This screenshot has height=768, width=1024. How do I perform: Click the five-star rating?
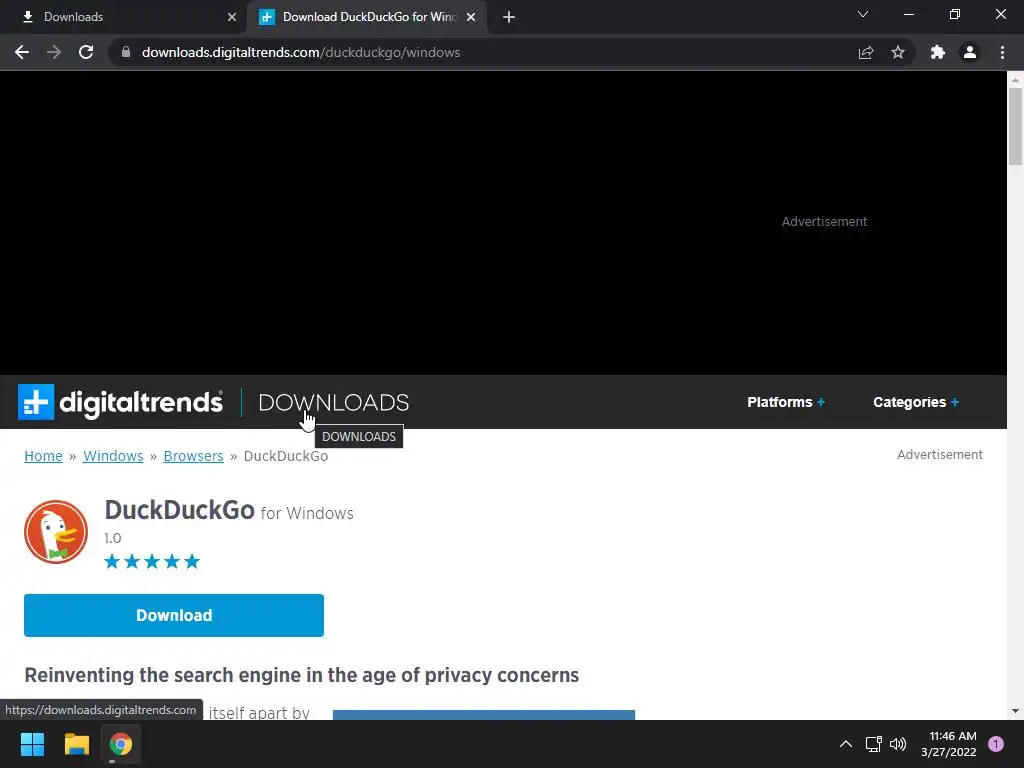pyautogui.click(x=152, y=562)
